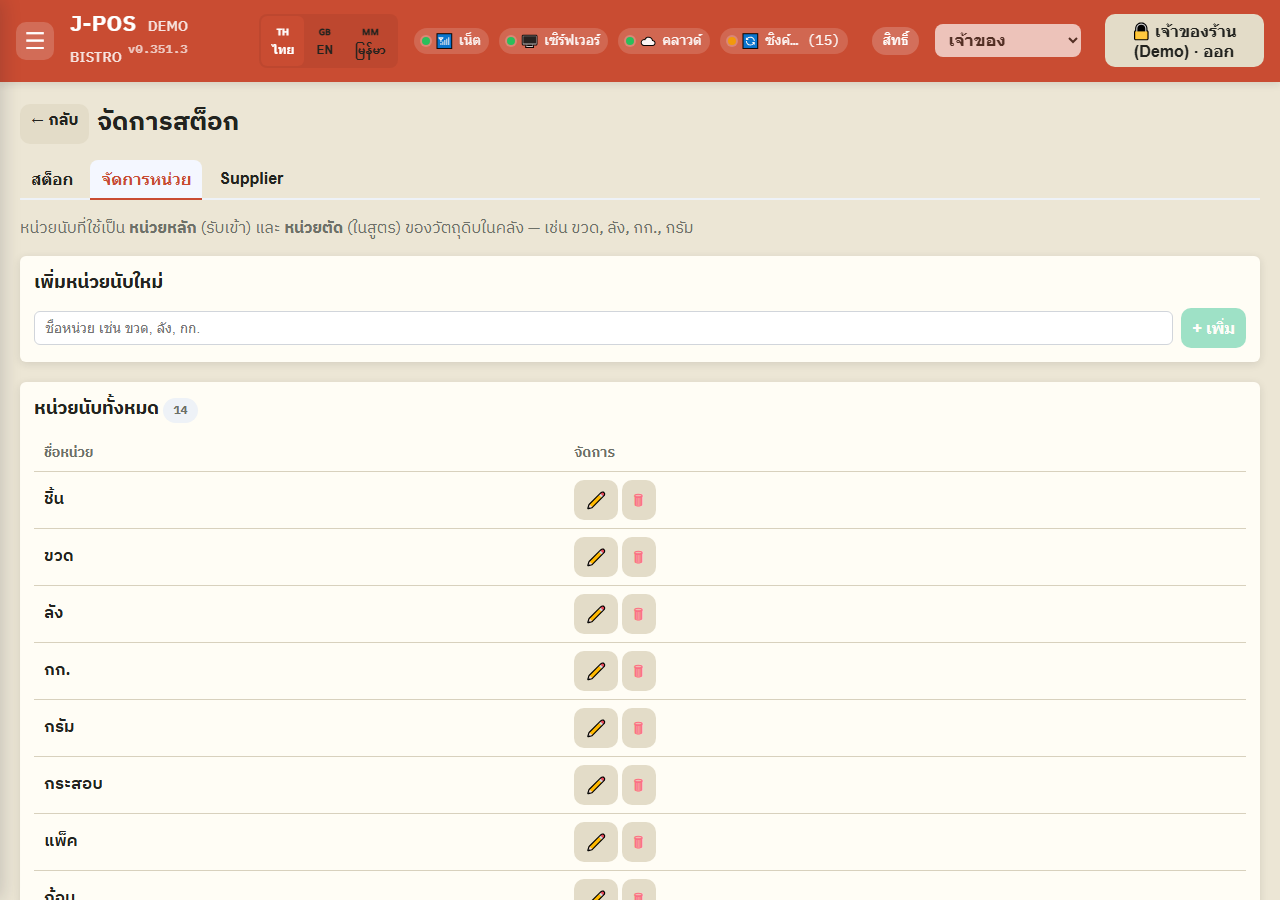Open the hamburger menu
Viewport: 1280px width, 900px height.
tap(35, 41)
